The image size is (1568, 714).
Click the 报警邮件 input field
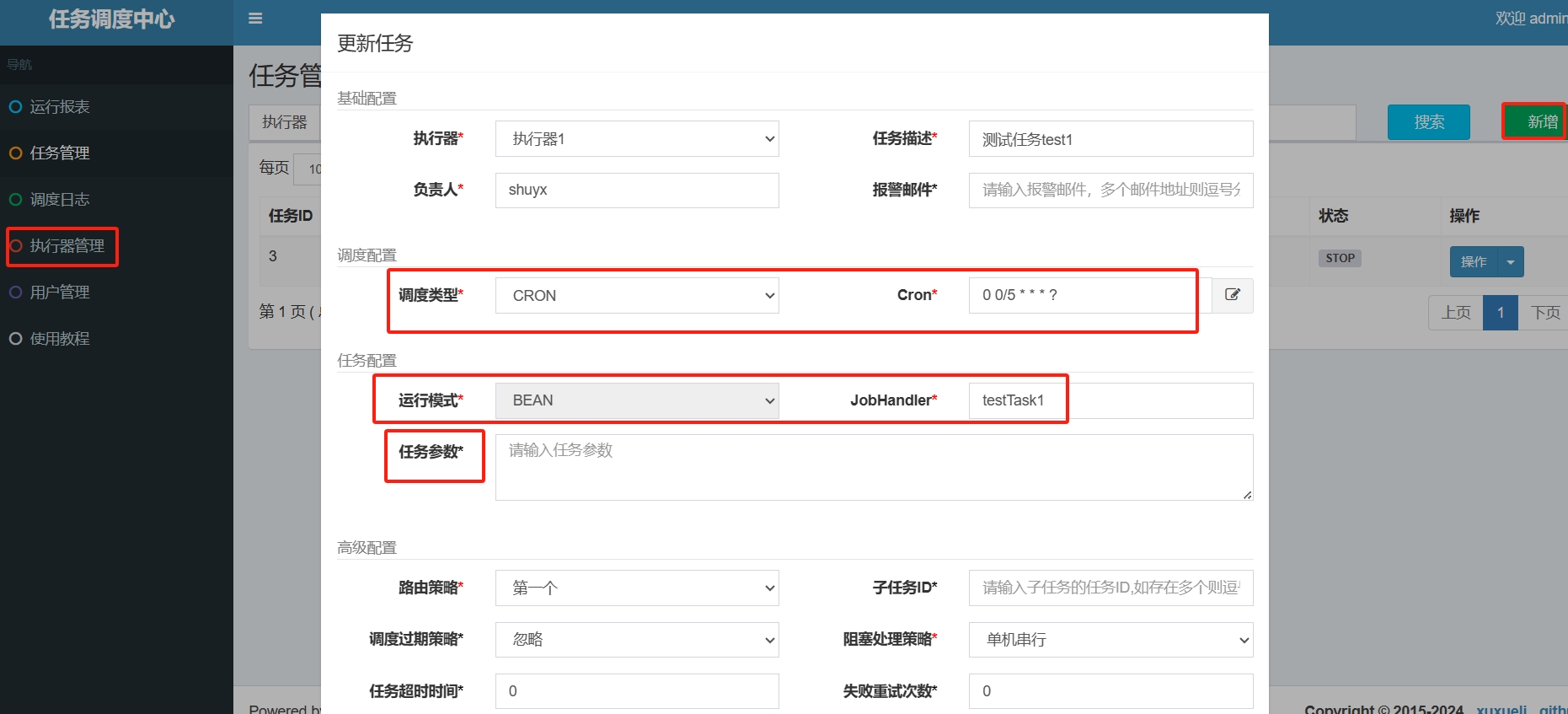[1110, 191]
